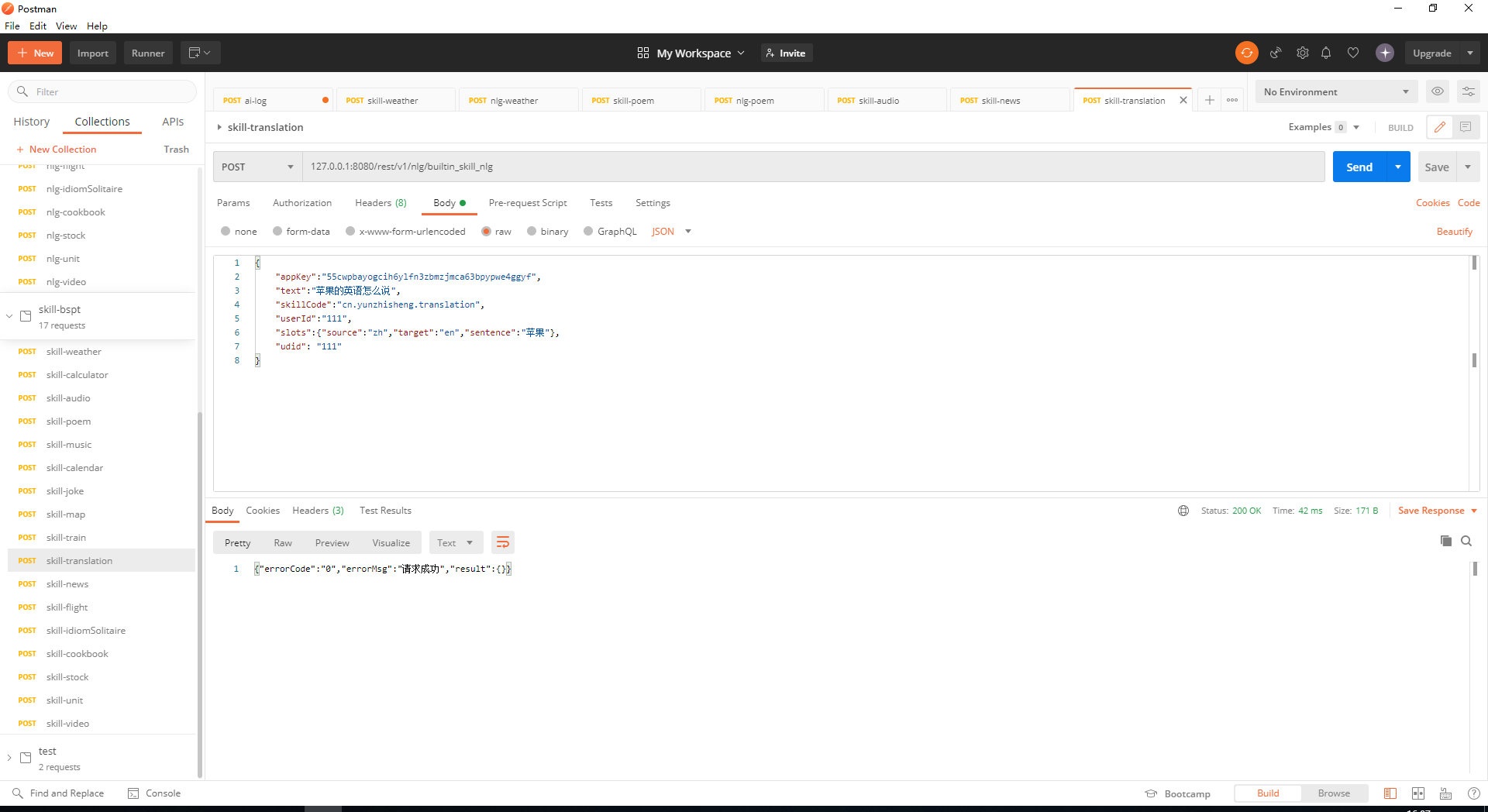Open the Headers (8) request tab
Image resolution: width=1488 pixels, height=812 pixels.
[381, 203]
